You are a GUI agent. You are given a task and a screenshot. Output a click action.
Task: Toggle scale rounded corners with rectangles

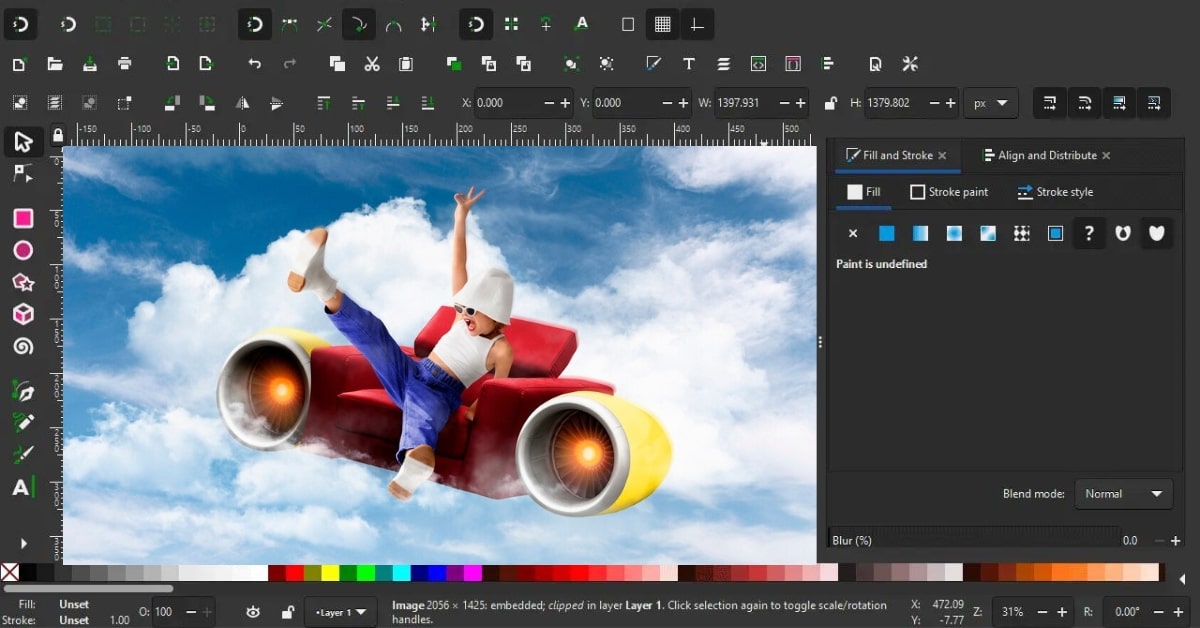(1084, 103)
